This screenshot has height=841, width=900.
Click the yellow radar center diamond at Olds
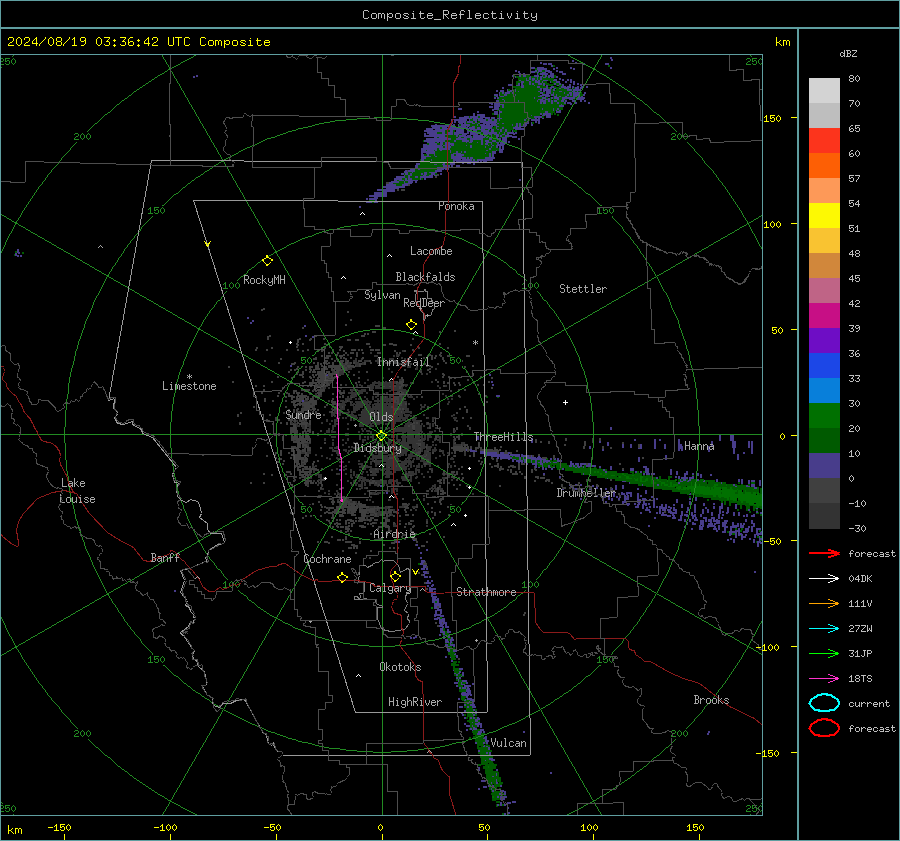381,436
